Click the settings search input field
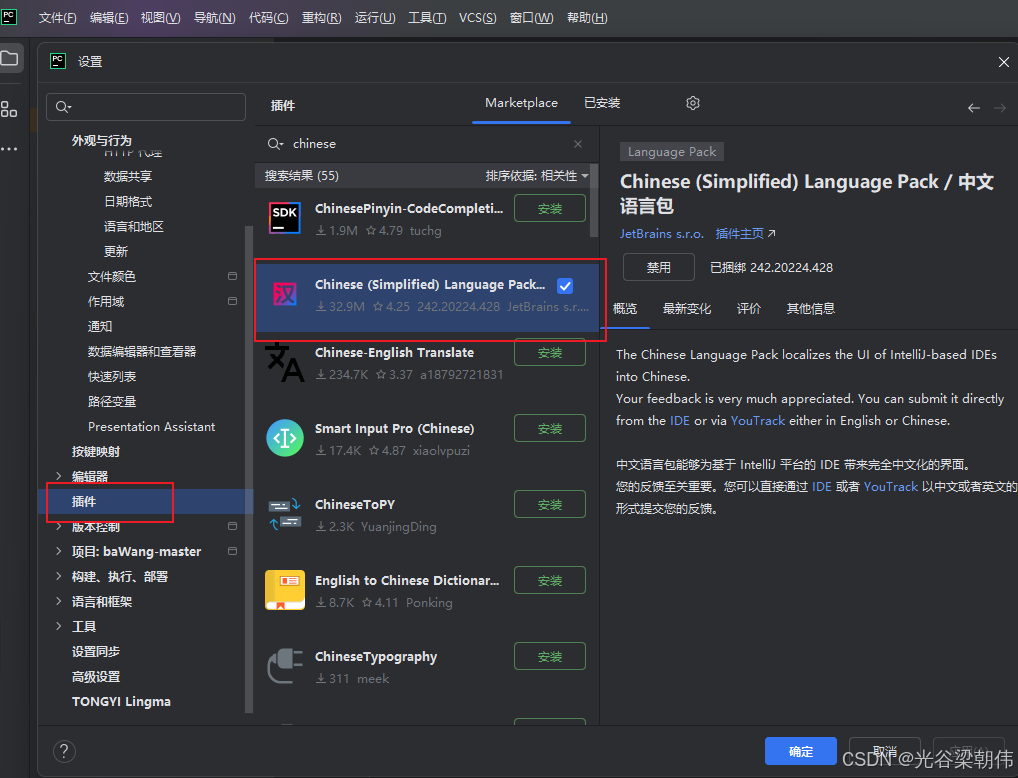The height and width of the screenshot is (778, 1018). tap(146, 107)
